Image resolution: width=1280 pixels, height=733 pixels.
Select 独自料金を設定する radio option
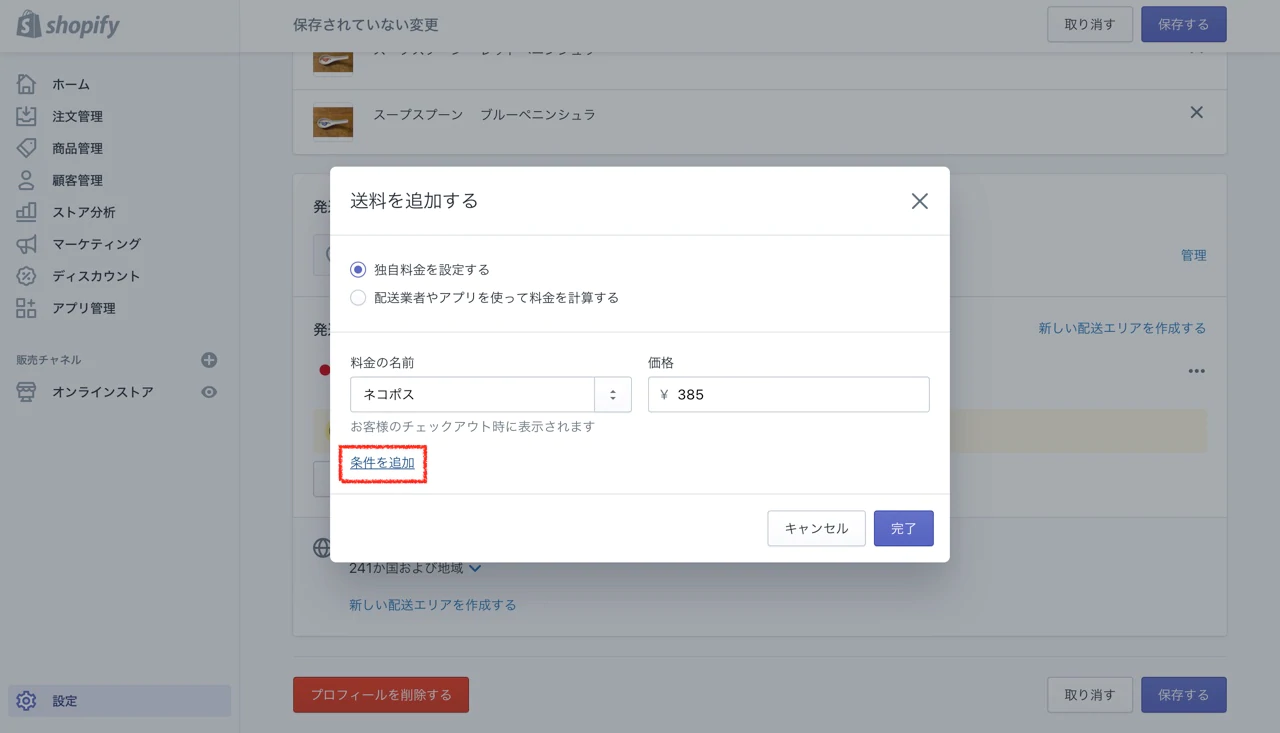click(x=358, y=270)
